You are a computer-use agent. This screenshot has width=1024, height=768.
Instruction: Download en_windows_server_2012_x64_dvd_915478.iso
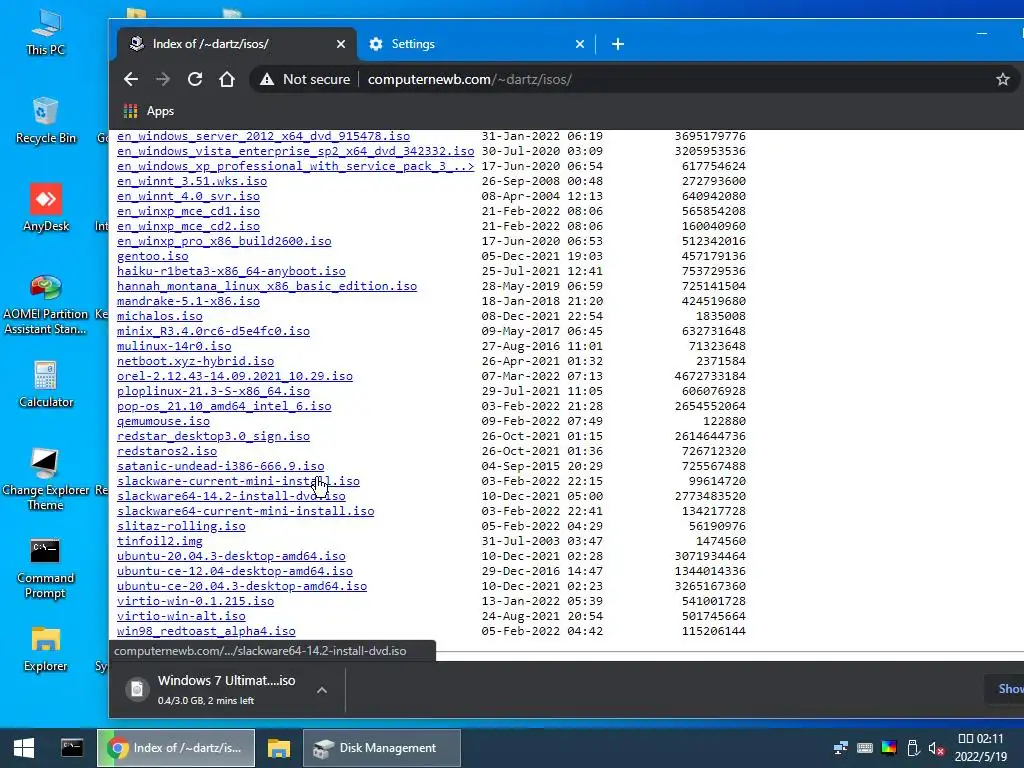(x=263, y=136)
